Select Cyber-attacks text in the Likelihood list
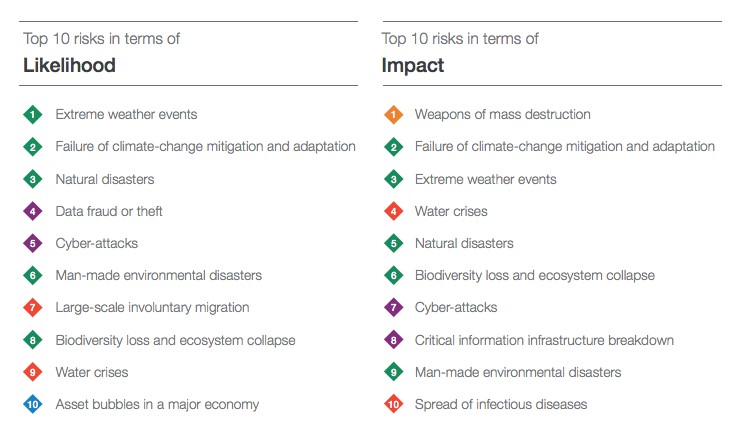Screen dimensions: 731x433 [97, 243]
